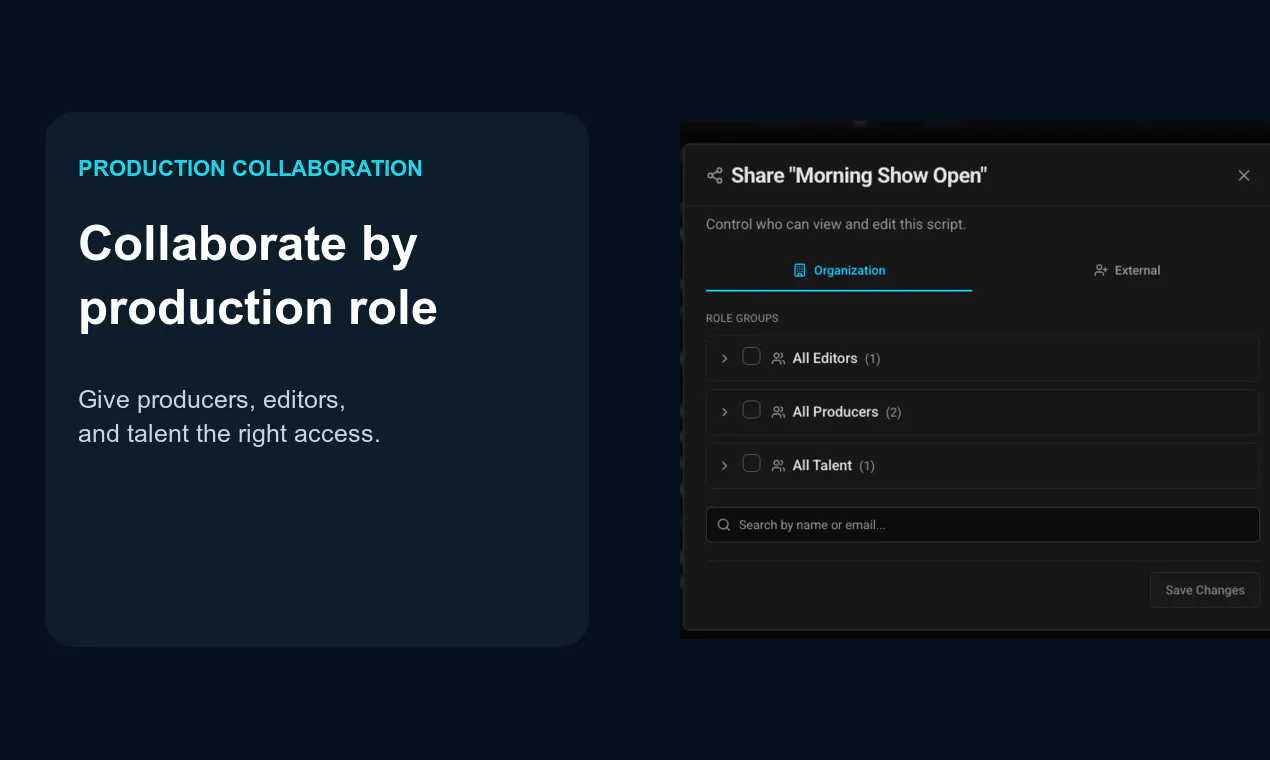The image size is (1270, 760).
Task: Expand the All Editors role group
Action: 725,358
